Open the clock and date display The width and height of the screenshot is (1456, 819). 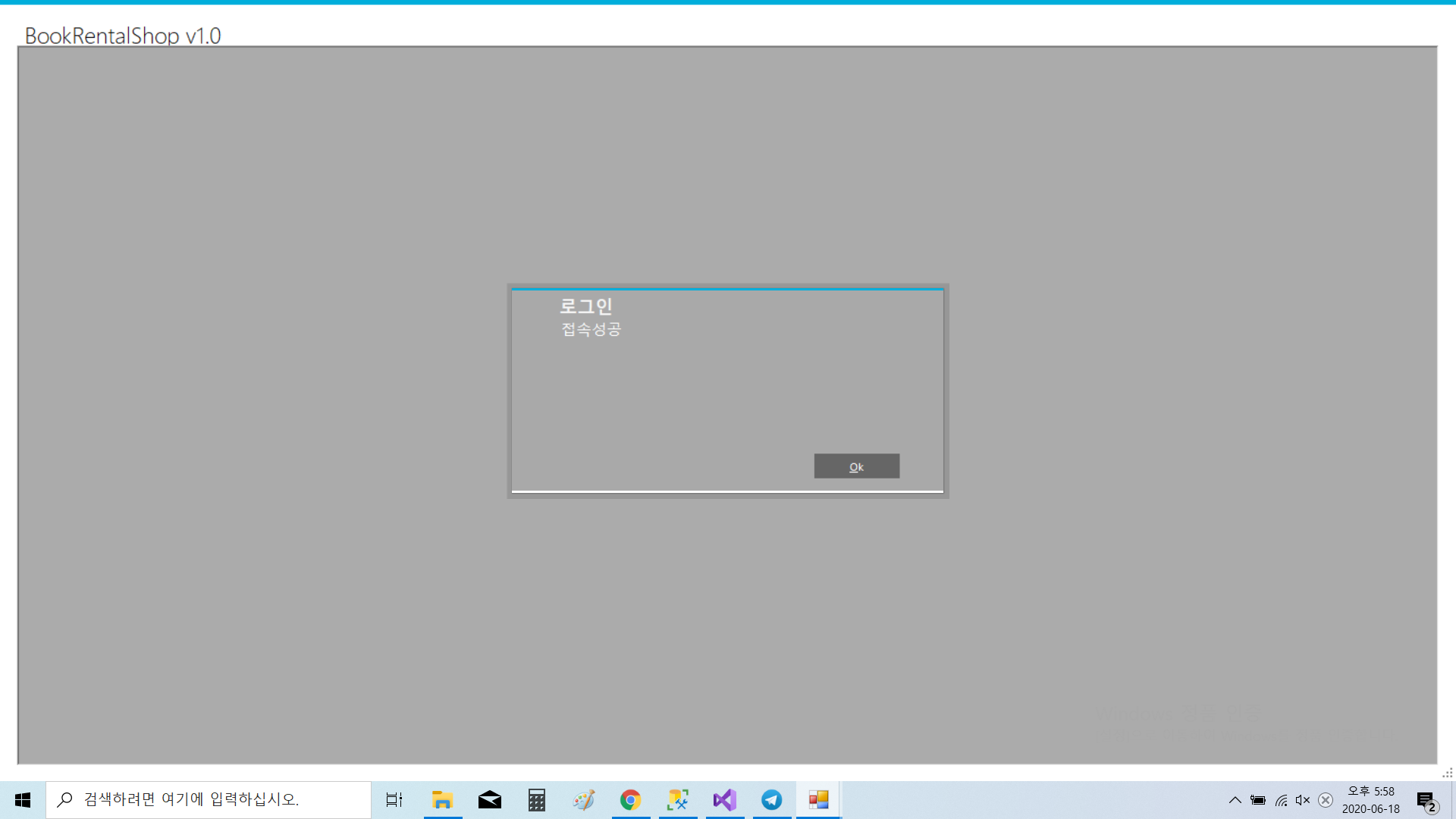pos(1370,800)
